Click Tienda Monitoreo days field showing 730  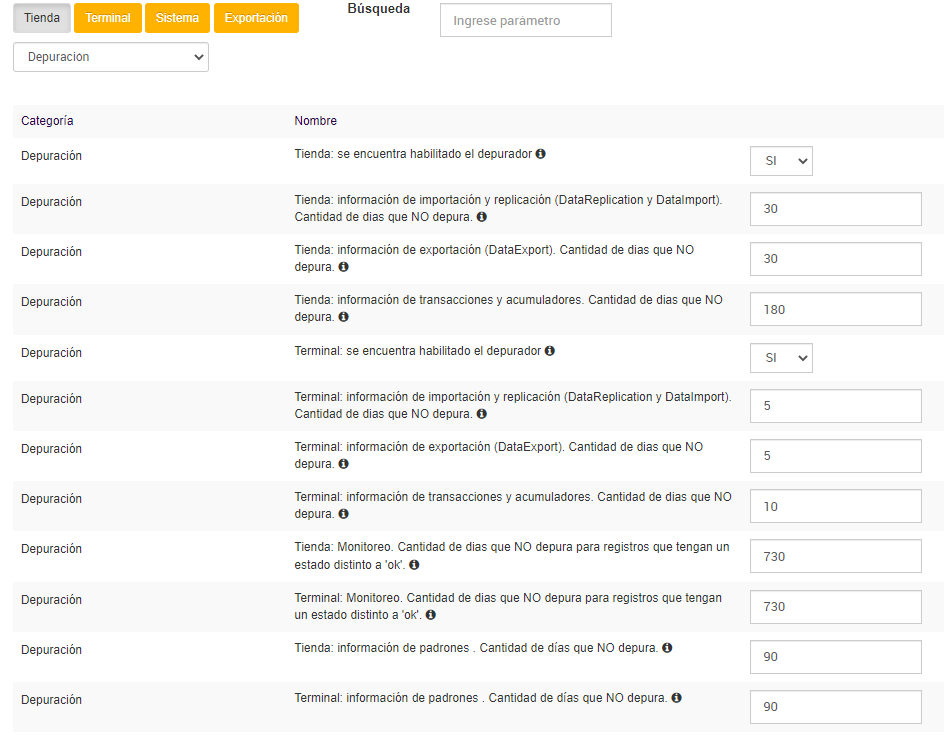click(x=835, y=556)
